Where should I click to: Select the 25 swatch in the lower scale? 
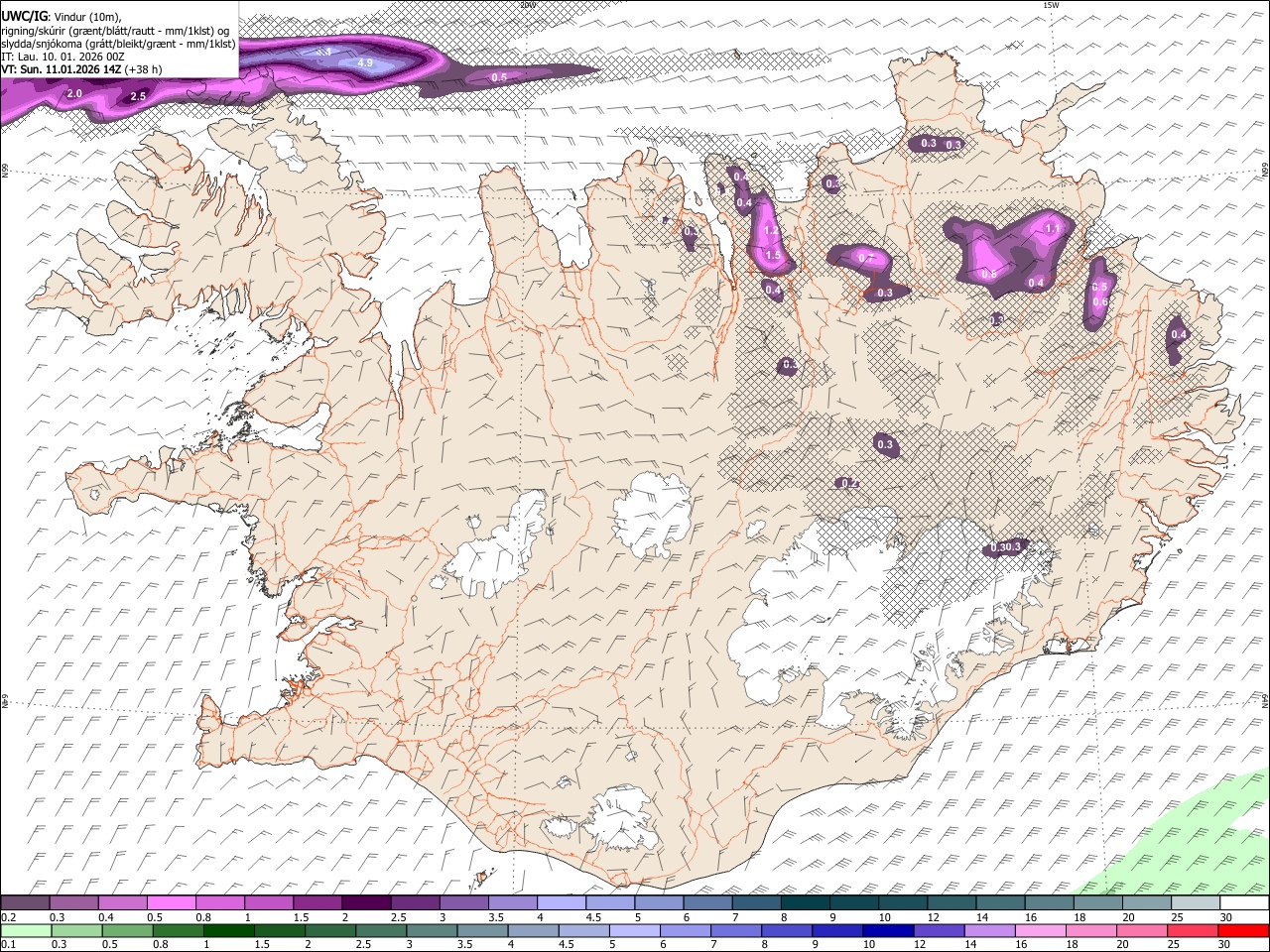[1193, 930]
